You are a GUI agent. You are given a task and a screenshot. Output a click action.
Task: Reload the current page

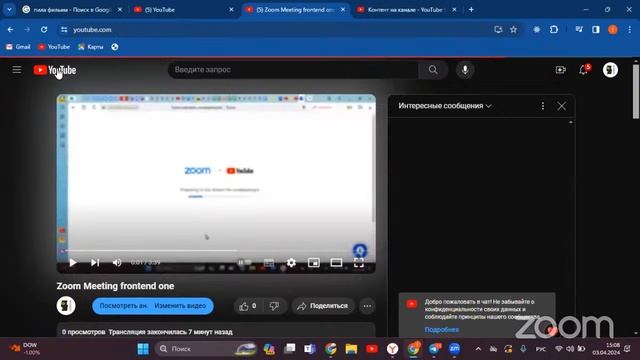(x=44, y=29)
